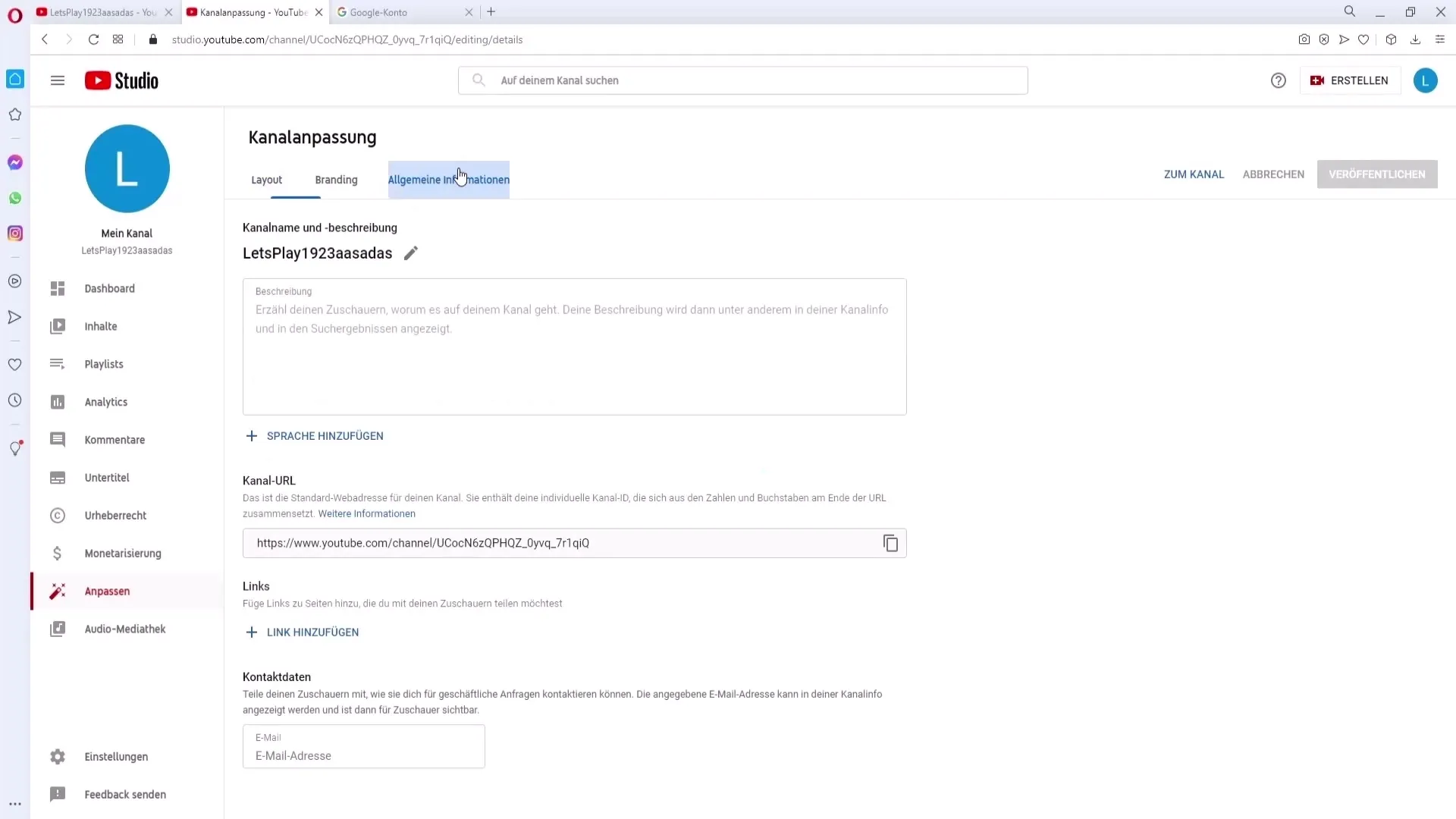Select Monetarisierung in sidebar
This screenshot has width=1456, height=819.
tap(123, 553)
